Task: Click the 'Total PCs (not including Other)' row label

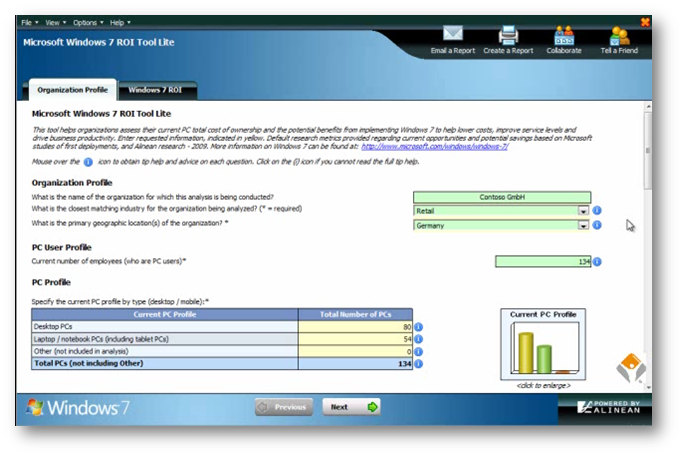Action: (88, 363)
